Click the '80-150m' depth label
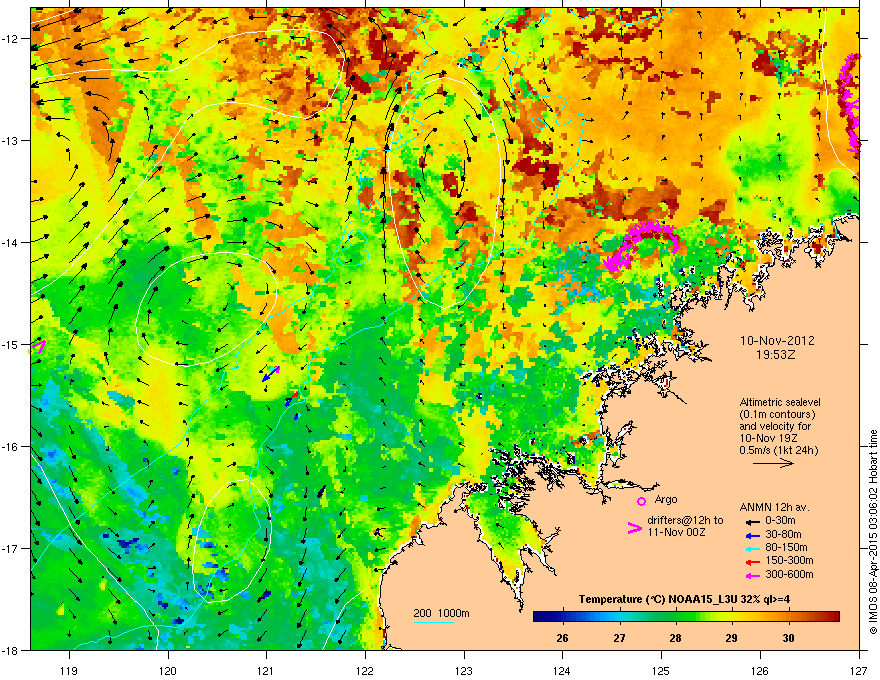Screen dimensions: 880x680 (786, 548)
